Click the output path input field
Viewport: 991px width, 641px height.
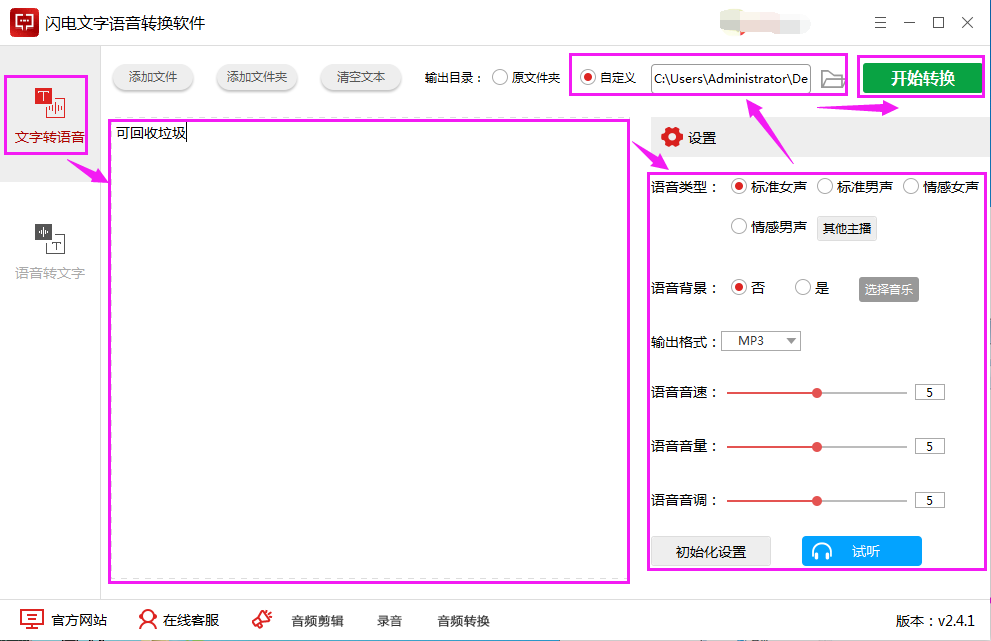tap(731, 78)
